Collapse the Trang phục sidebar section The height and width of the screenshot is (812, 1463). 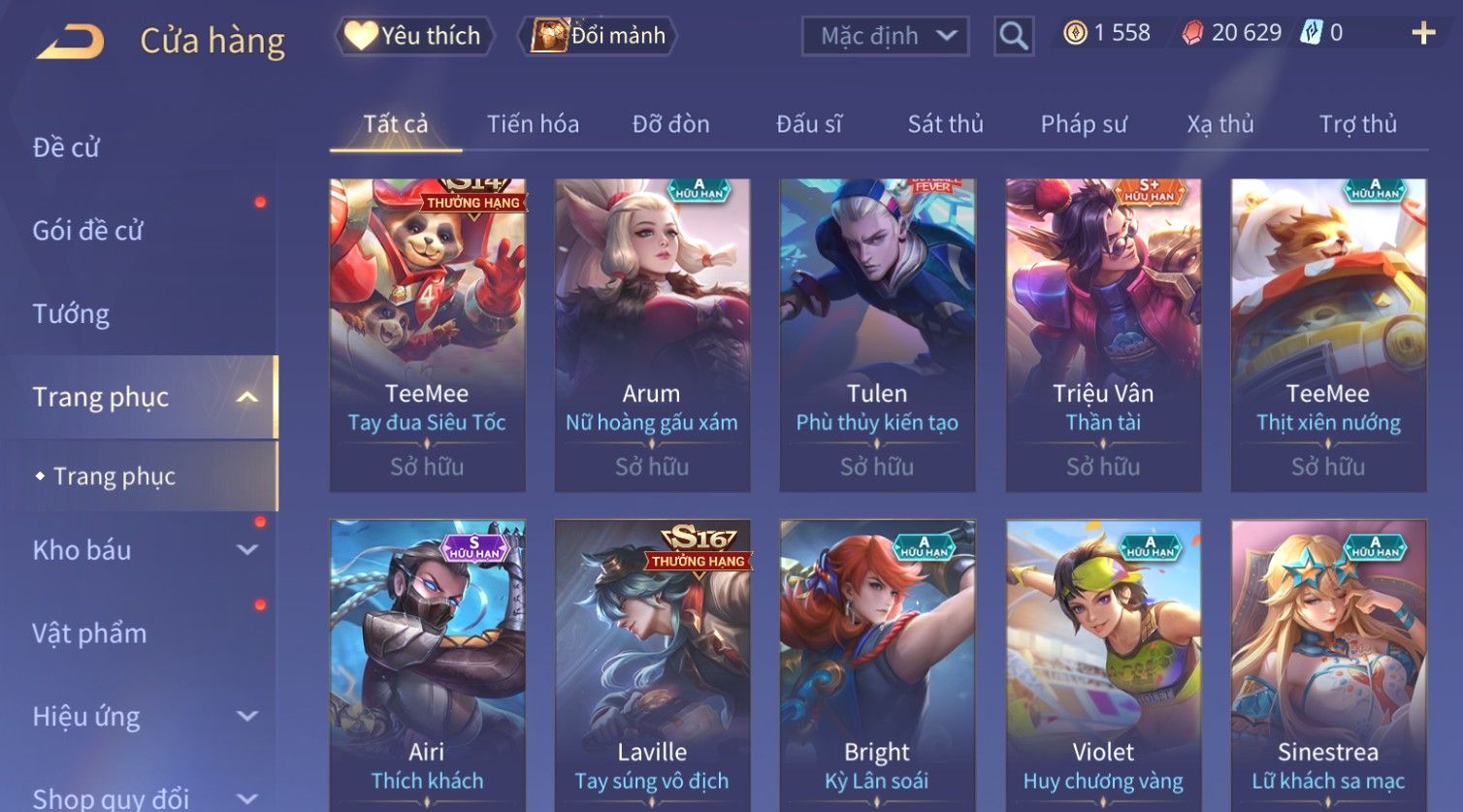(x=247, y=397)
